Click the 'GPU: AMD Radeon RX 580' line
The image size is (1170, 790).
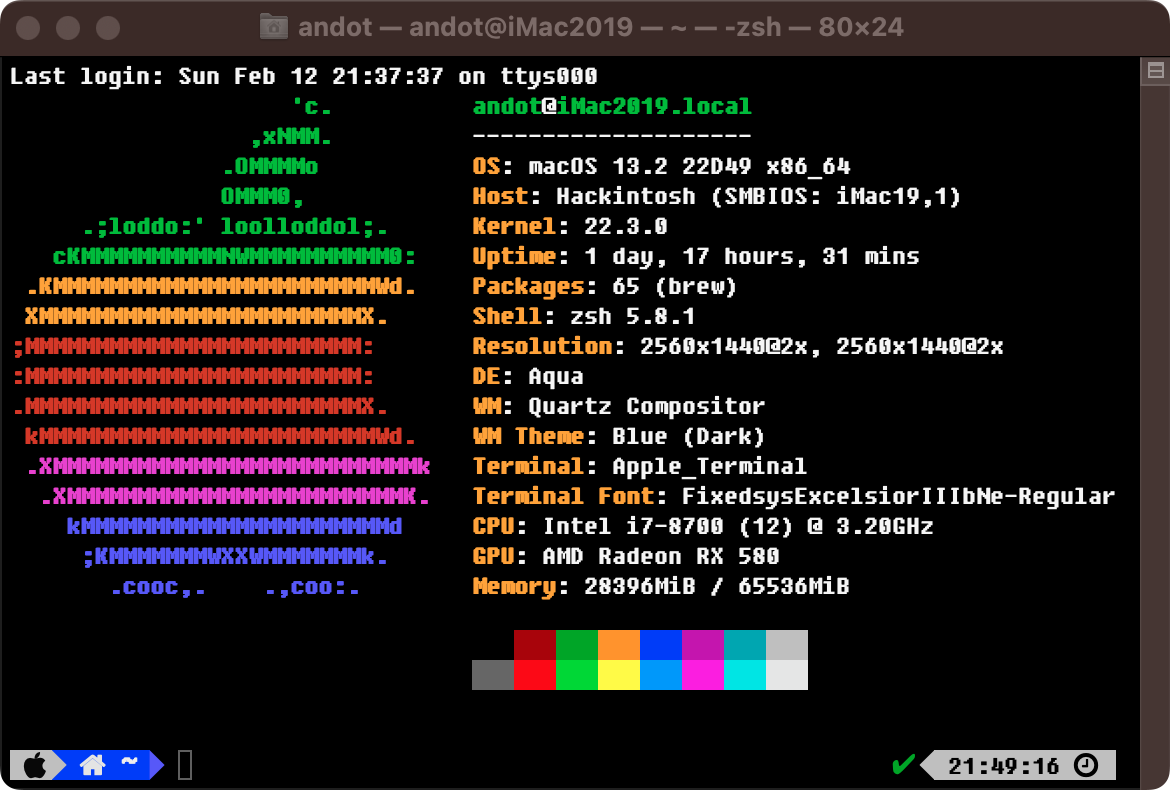[626, 556]
